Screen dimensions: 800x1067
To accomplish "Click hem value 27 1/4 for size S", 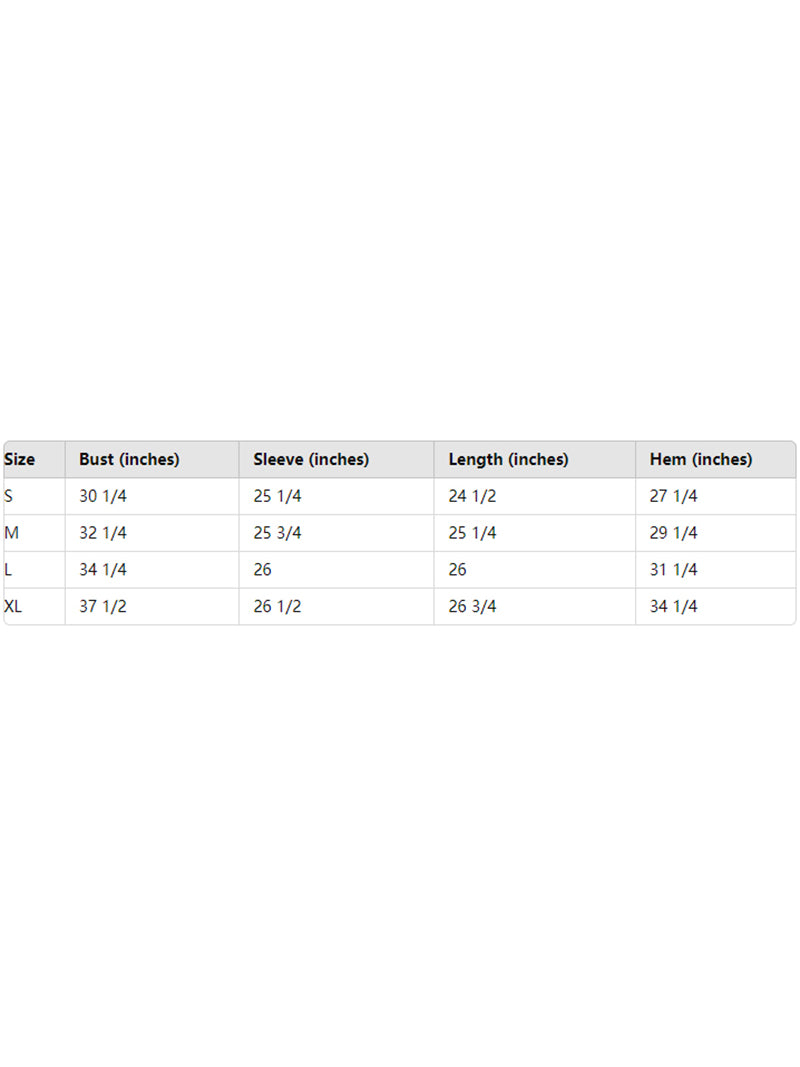I will (x=674, y=496).
